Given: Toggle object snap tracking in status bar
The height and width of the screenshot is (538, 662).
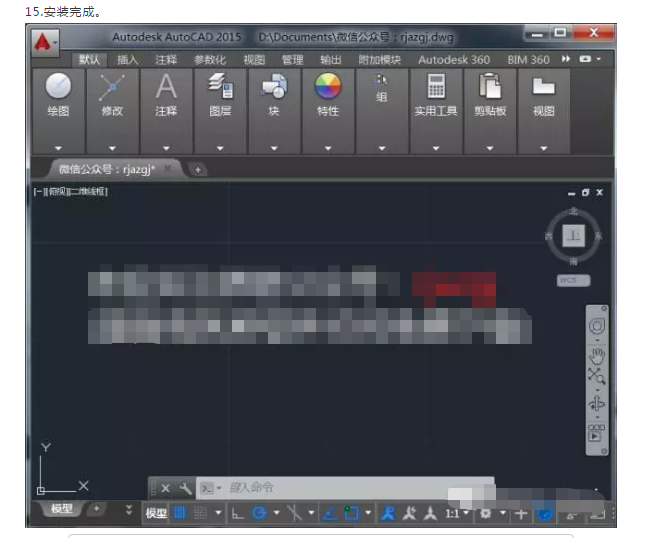Looking at the screenshot, I should pyautogui.click(x=329, y=513).
